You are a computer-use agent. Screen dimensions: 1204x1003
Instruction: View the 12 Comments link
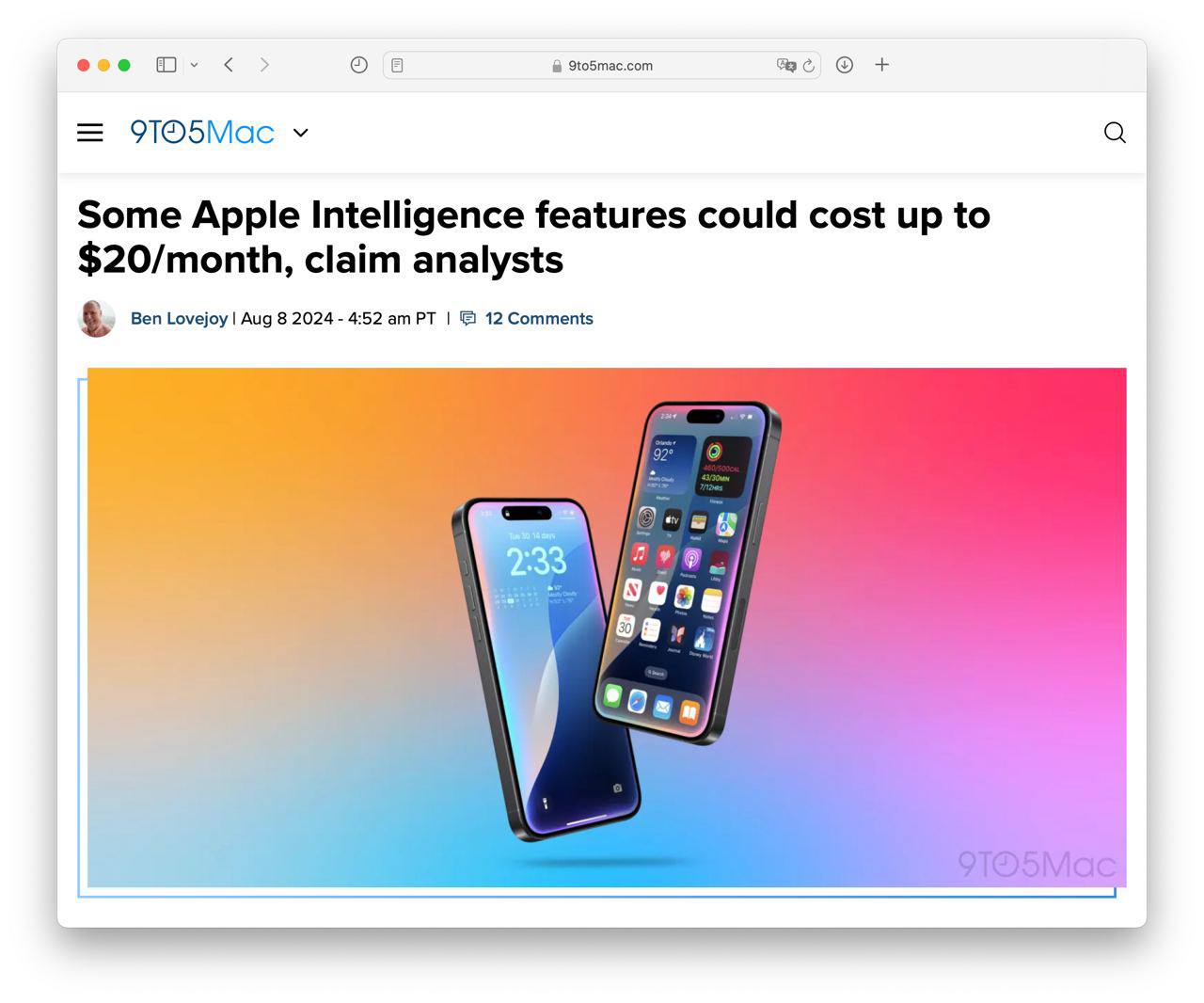click(539, 319)
